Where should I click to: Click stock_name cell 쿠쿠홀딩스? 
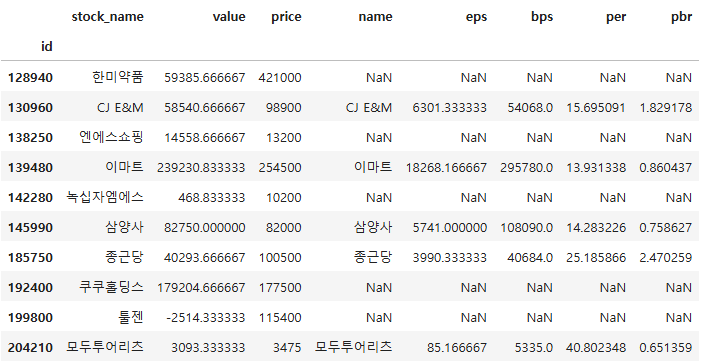pyautogui.click(x=112, y=287)
